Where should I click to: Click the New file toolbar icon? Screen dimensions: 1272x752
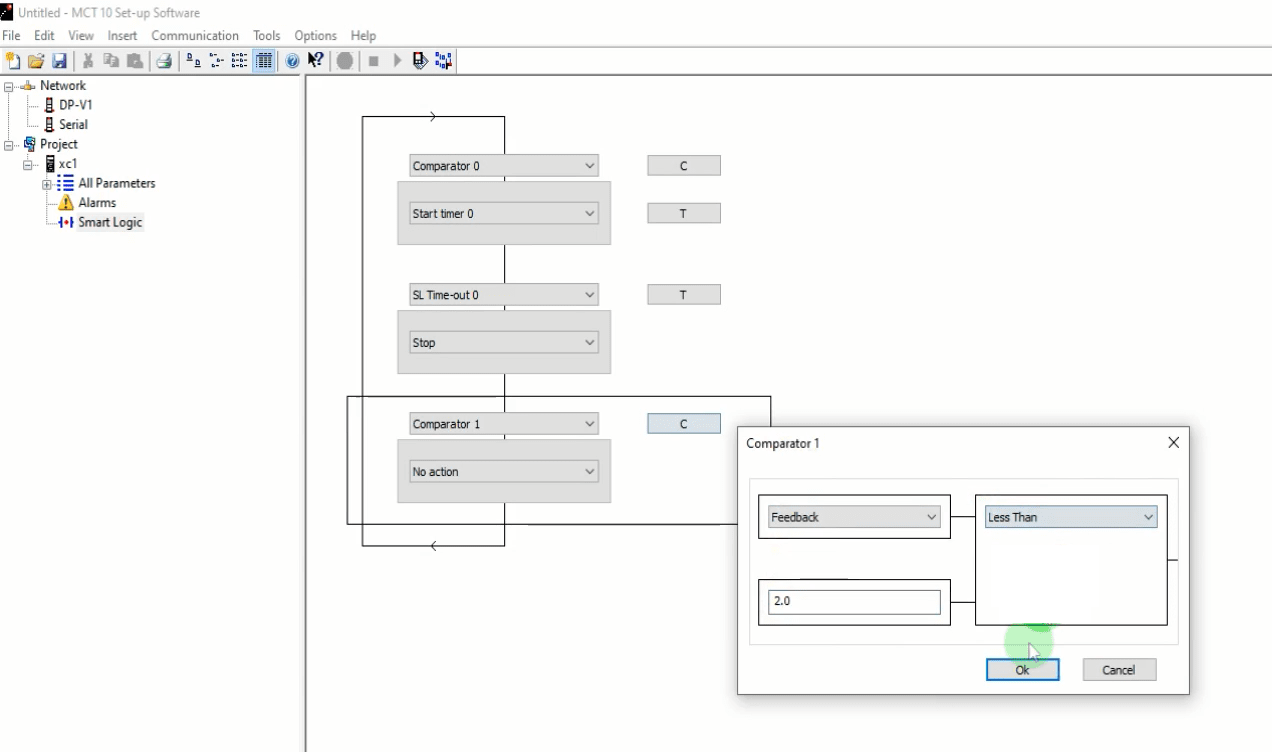tap(12, 61)
